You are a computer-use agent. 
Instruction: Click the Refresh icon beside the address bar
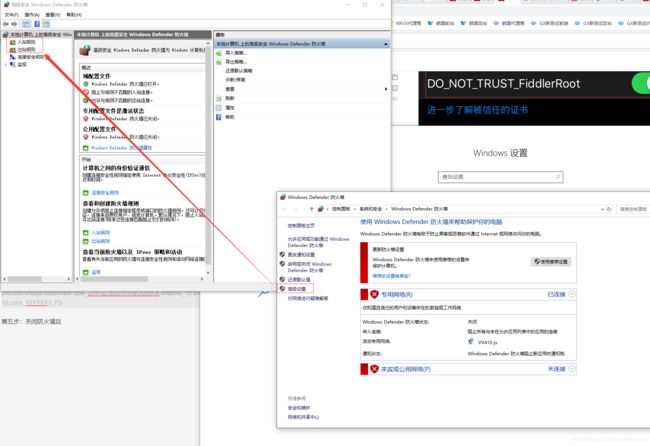tap(609, 209)
